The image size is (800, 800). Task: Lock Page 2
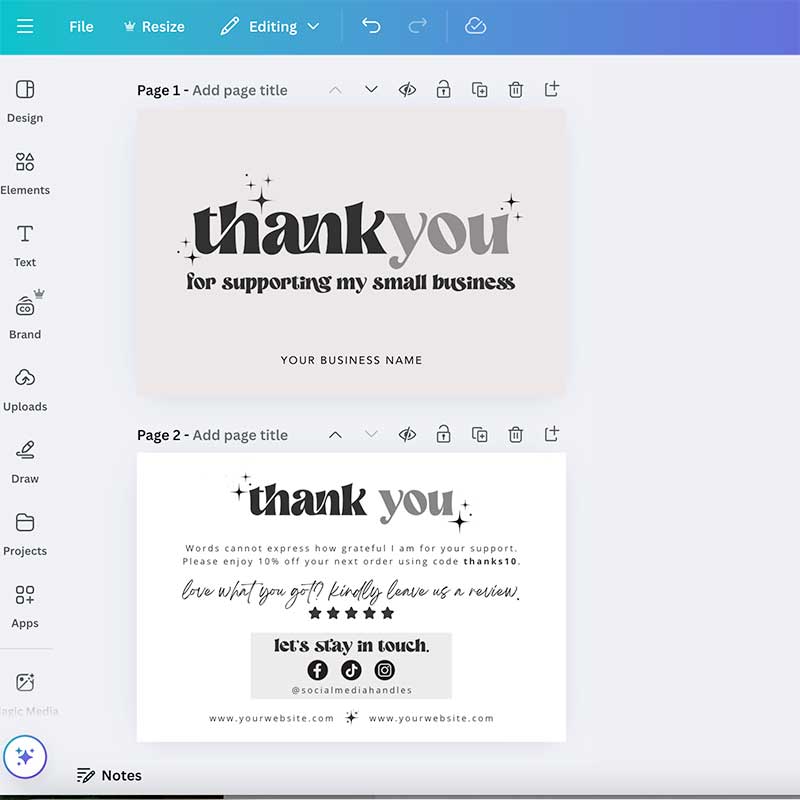click(443, 434)
